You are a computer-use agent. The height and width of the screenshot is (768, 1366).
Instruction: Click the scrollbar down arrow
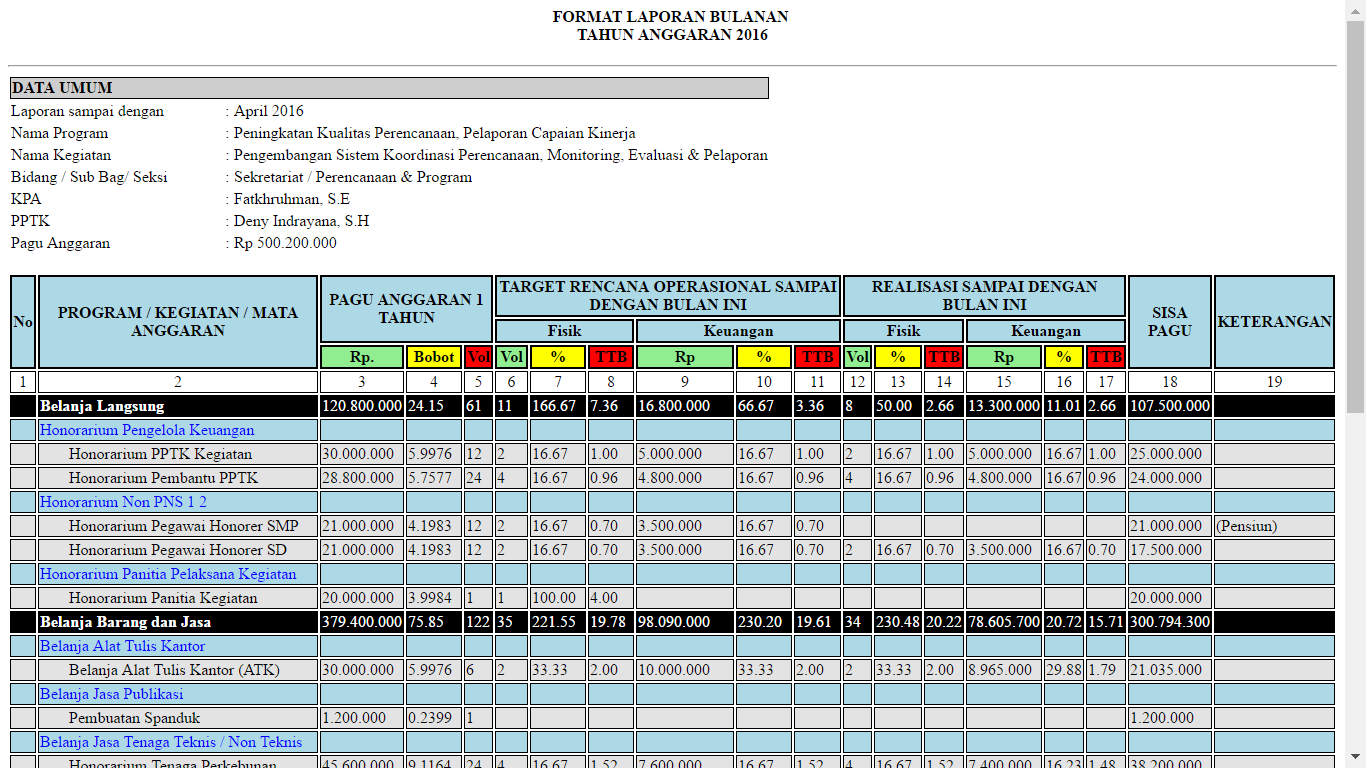[1355, 758]
